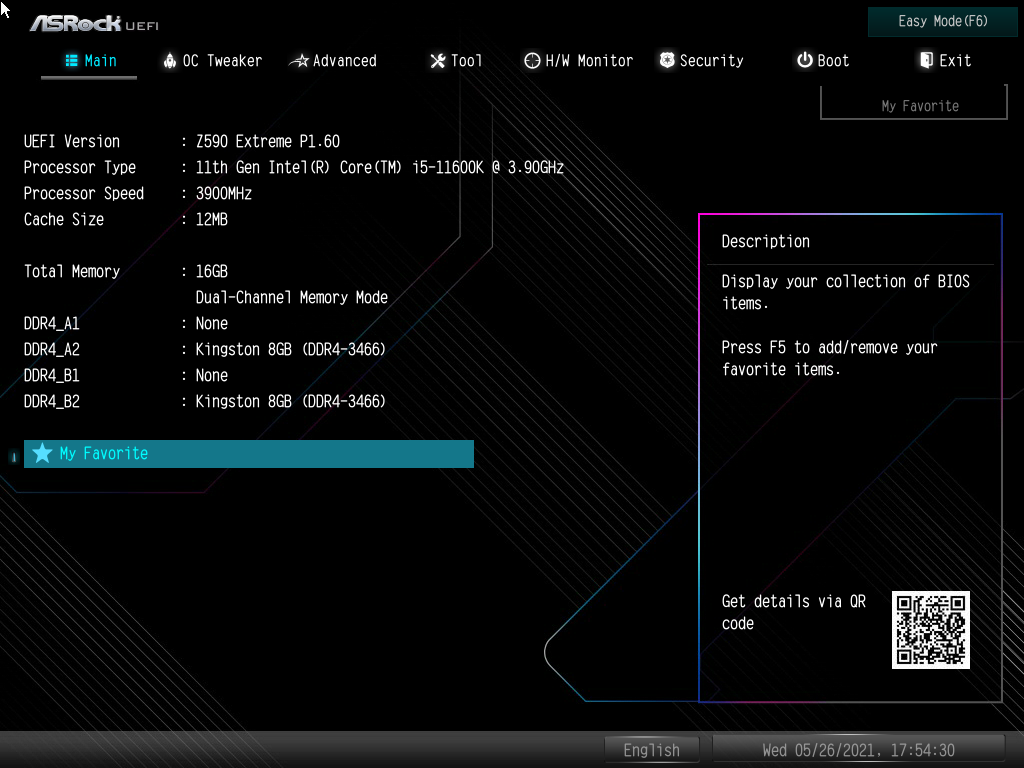1024x768 pixels.
Task: Click the Exit door icon
Action: pyautogui.click(x=928, y=60)
